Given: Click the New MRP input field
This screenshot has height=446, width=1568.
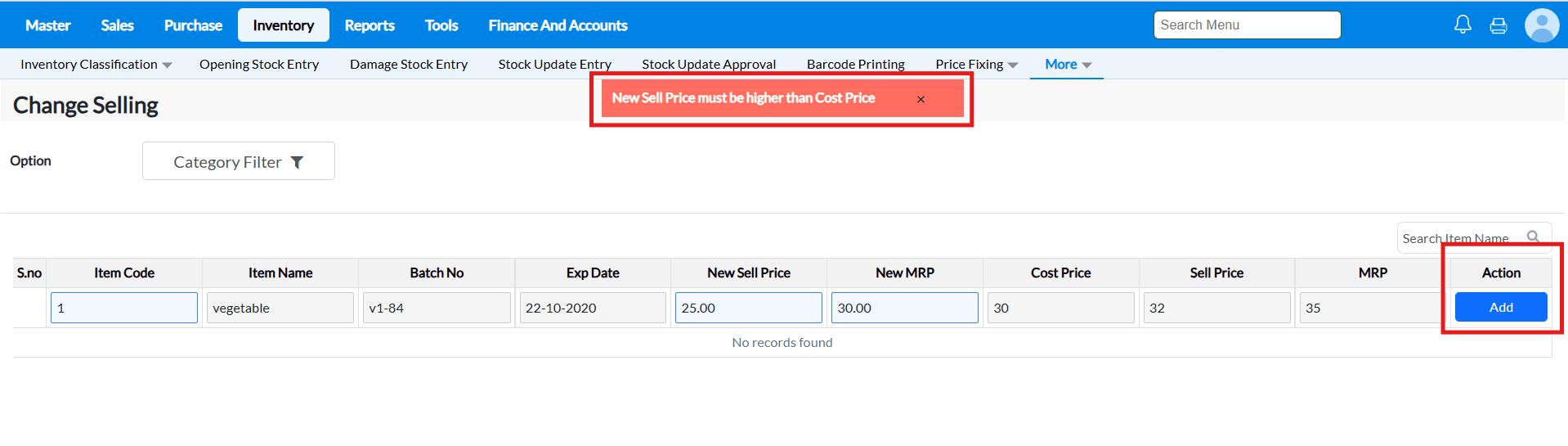Looking at the screenshot, I should pyautogui.click(x=904, y=308).
